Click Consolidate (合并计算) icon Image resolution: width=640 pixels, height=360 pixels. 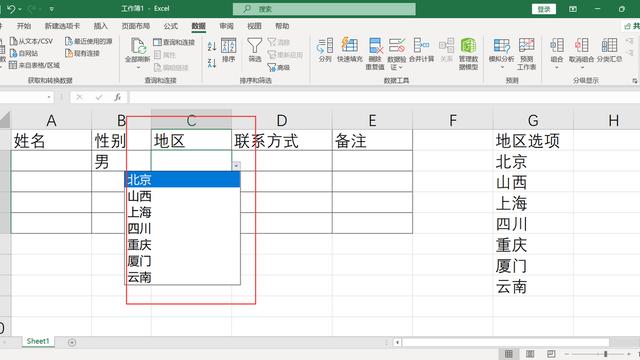point(421,46)
